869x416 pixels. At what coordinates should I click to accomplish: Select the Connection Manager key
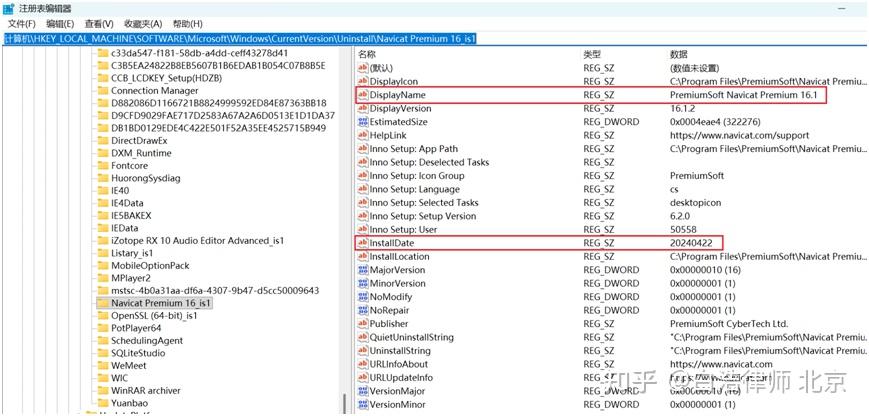click(x=155, y=90)
